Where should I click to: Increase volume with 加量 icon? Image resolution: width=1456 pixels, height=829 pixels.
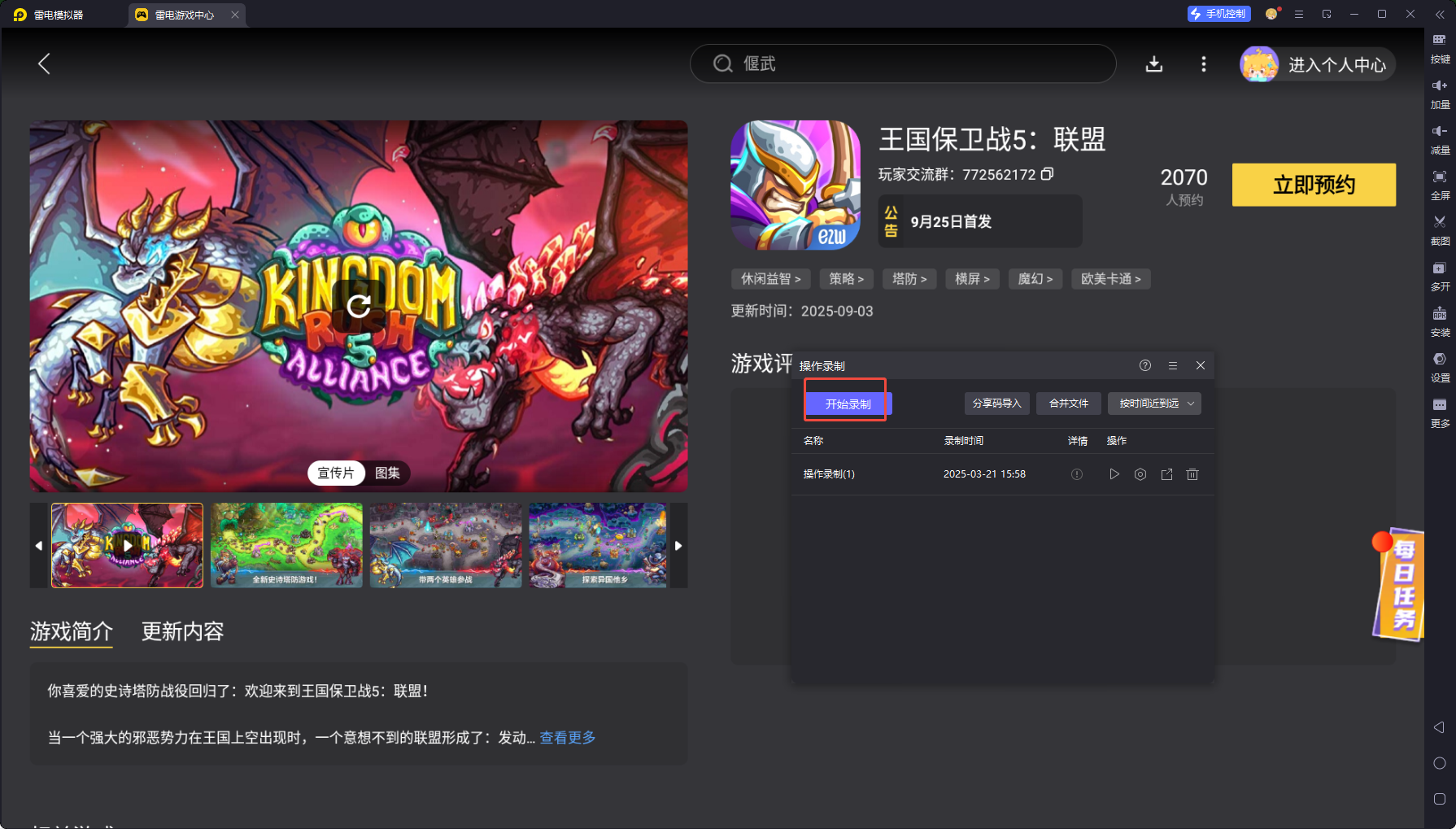tap(1439, 90)
